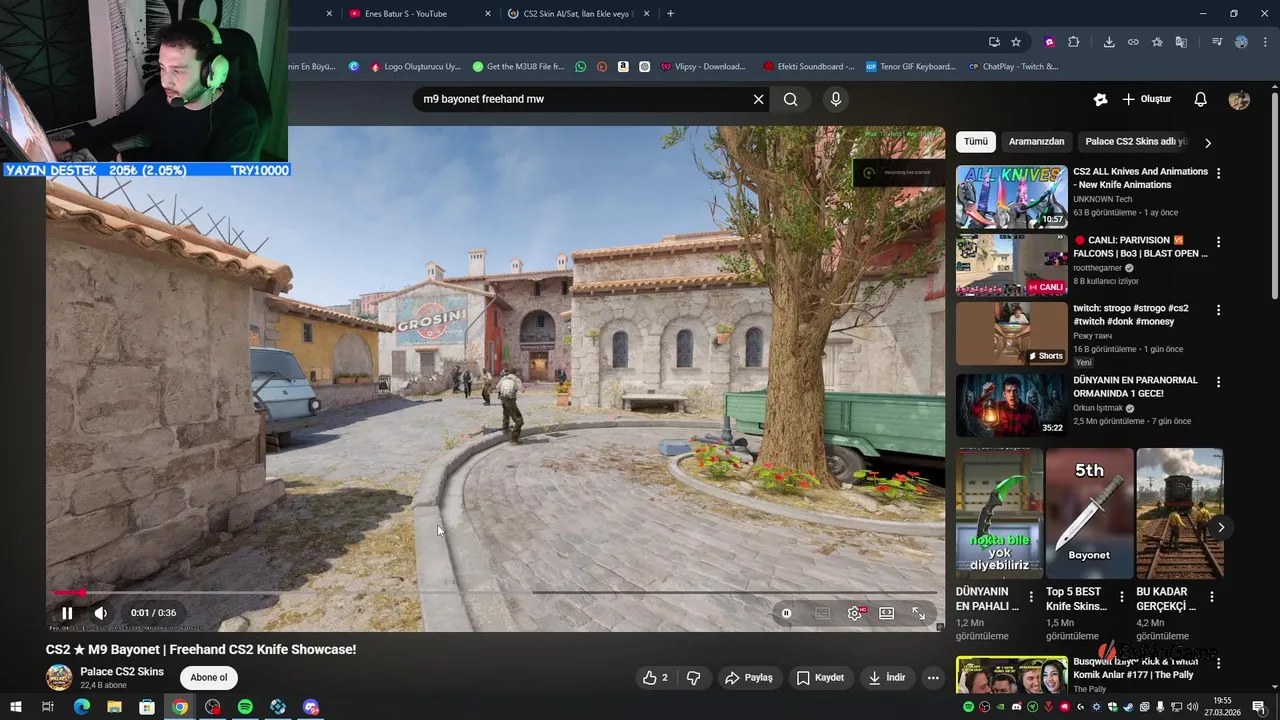Like the video with thumbs up
This screenshot has height=720, width=1280.
pyautogui.click(x=655, y=678)
